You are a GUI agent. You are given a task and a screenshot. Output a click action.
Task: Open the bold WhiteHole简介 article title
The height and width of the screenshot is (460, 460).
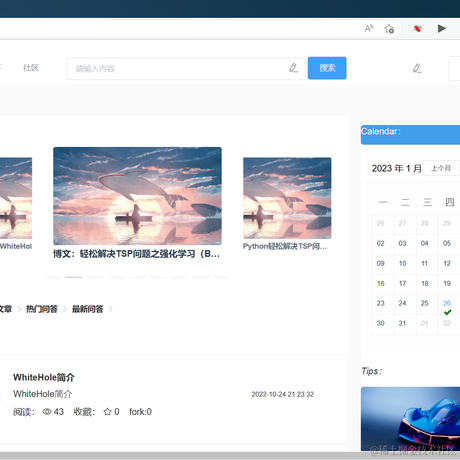44,377
